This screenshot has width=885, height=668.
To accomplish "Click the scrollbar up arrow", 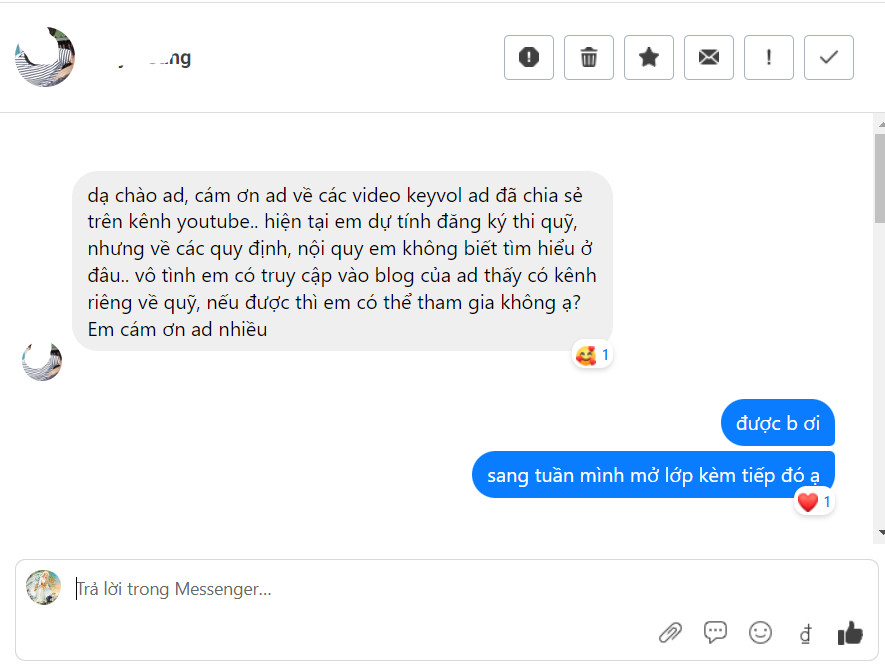I will coord(881,124).
